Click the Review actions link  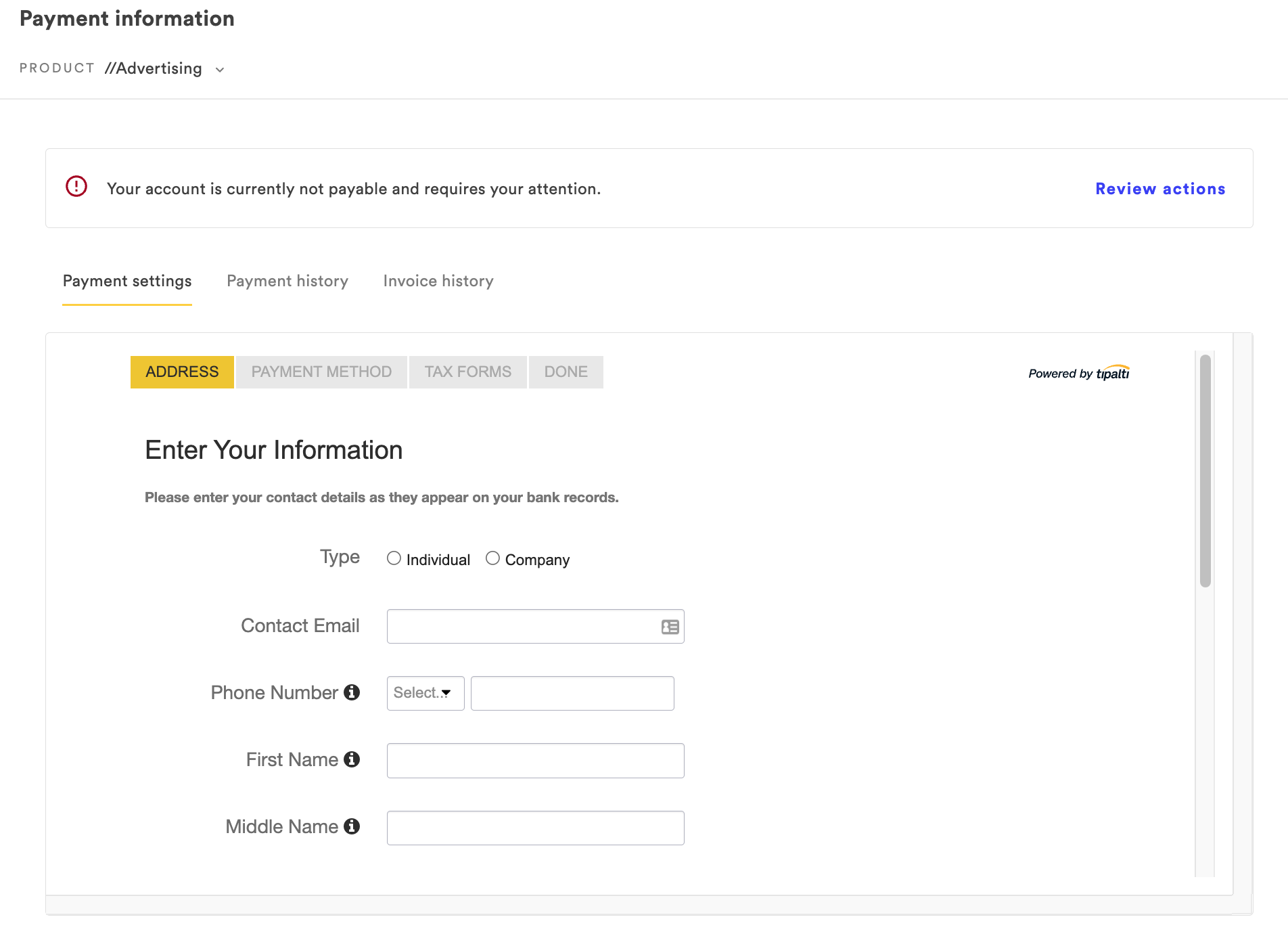coord(1160,189)
